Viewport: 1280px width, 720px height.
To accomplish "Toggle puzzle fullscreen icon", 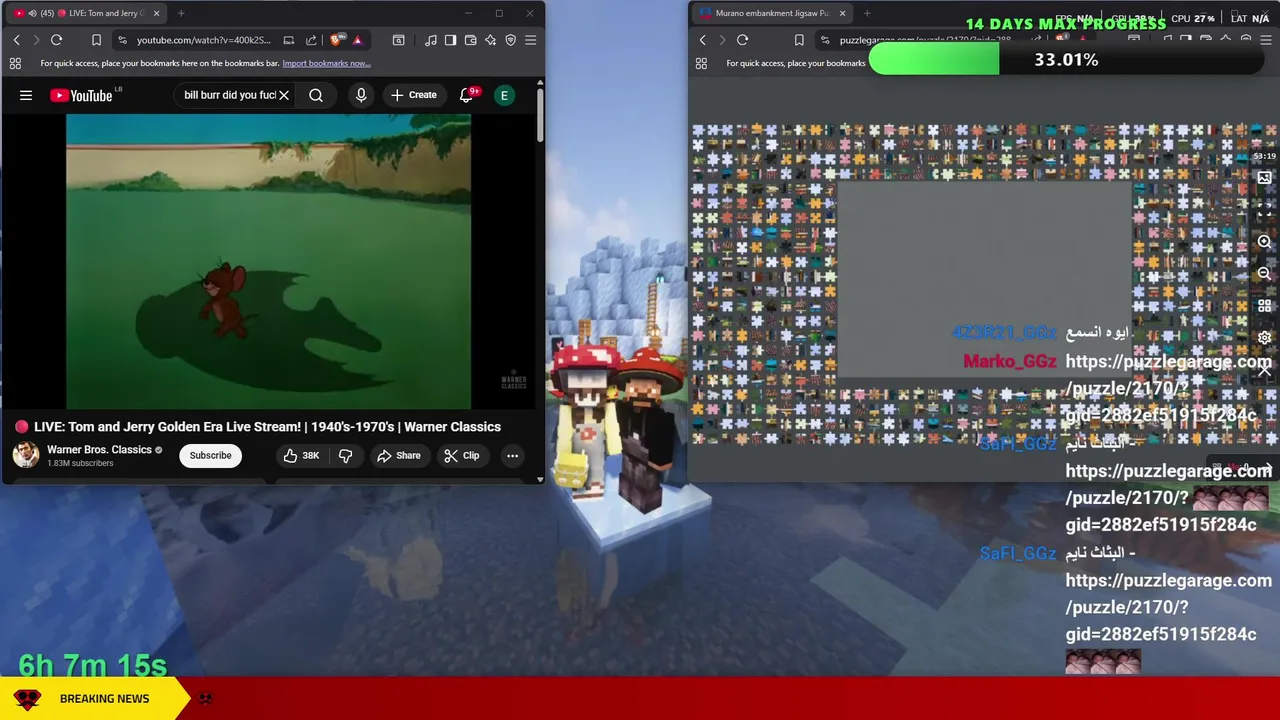I will (1264, 209).
